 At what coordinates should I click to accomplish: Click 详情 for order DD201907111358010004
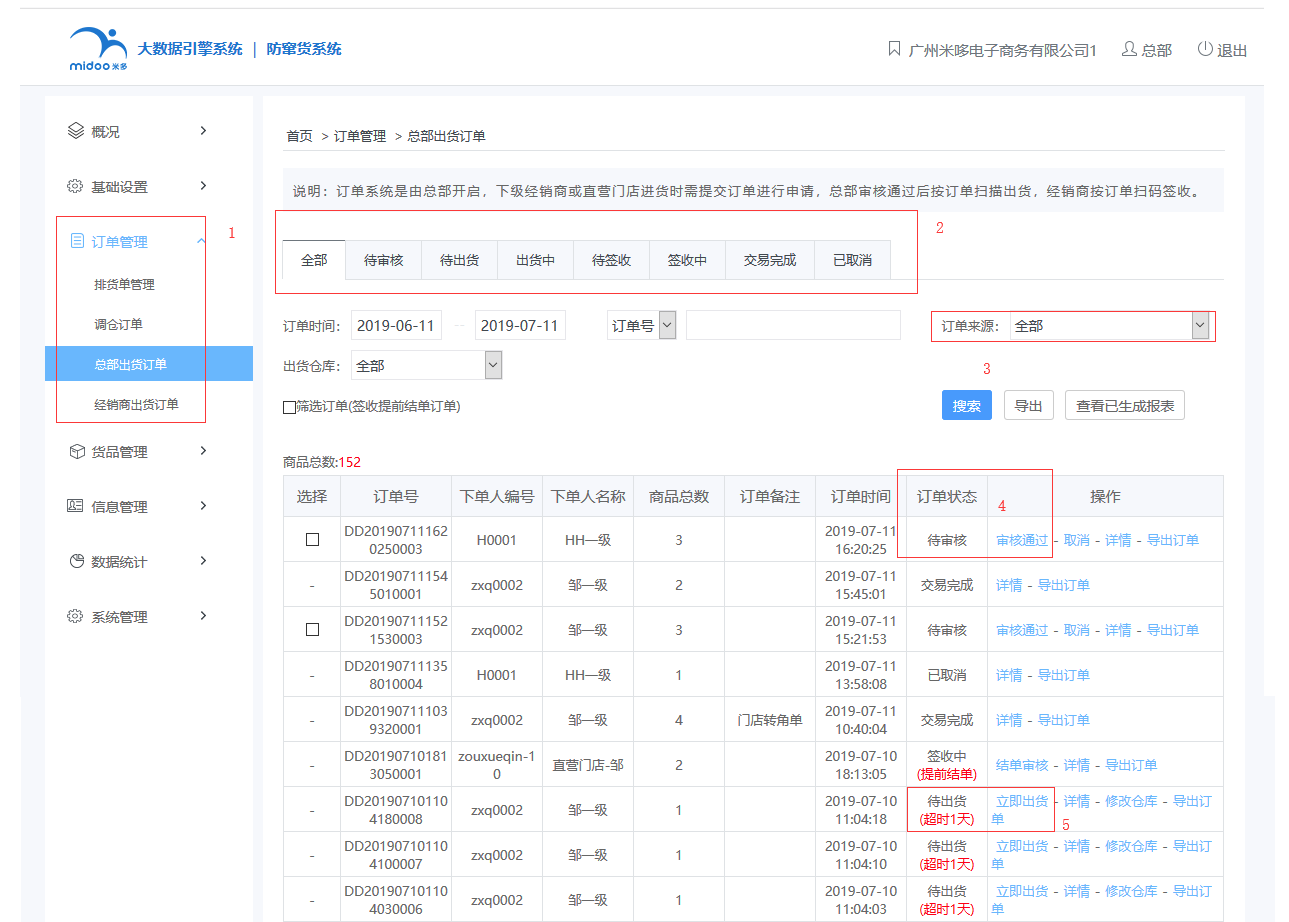(x=1009, y=675)
